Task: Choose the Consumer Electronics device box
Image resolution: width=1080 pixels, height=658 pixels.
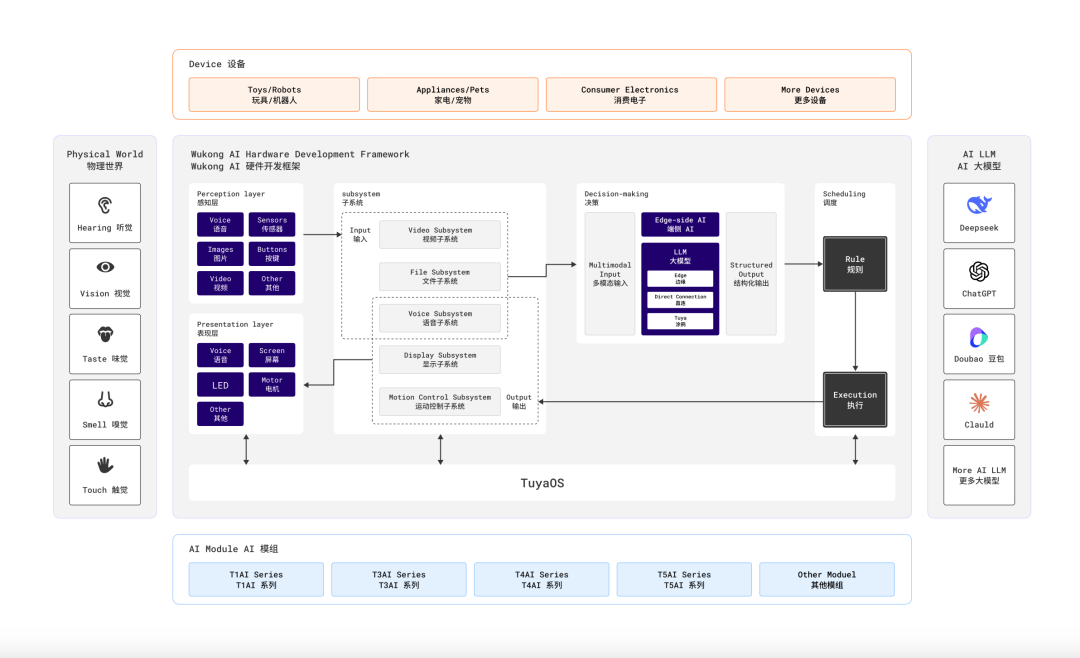Action: (x=631, y=94)
